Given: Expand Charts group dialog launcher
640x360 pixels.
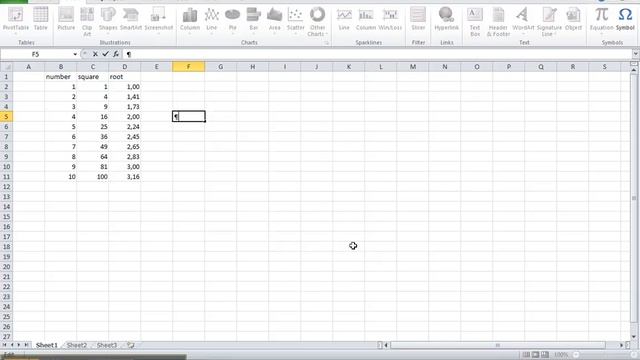Looking at the screenshot, I should [327, 42].
